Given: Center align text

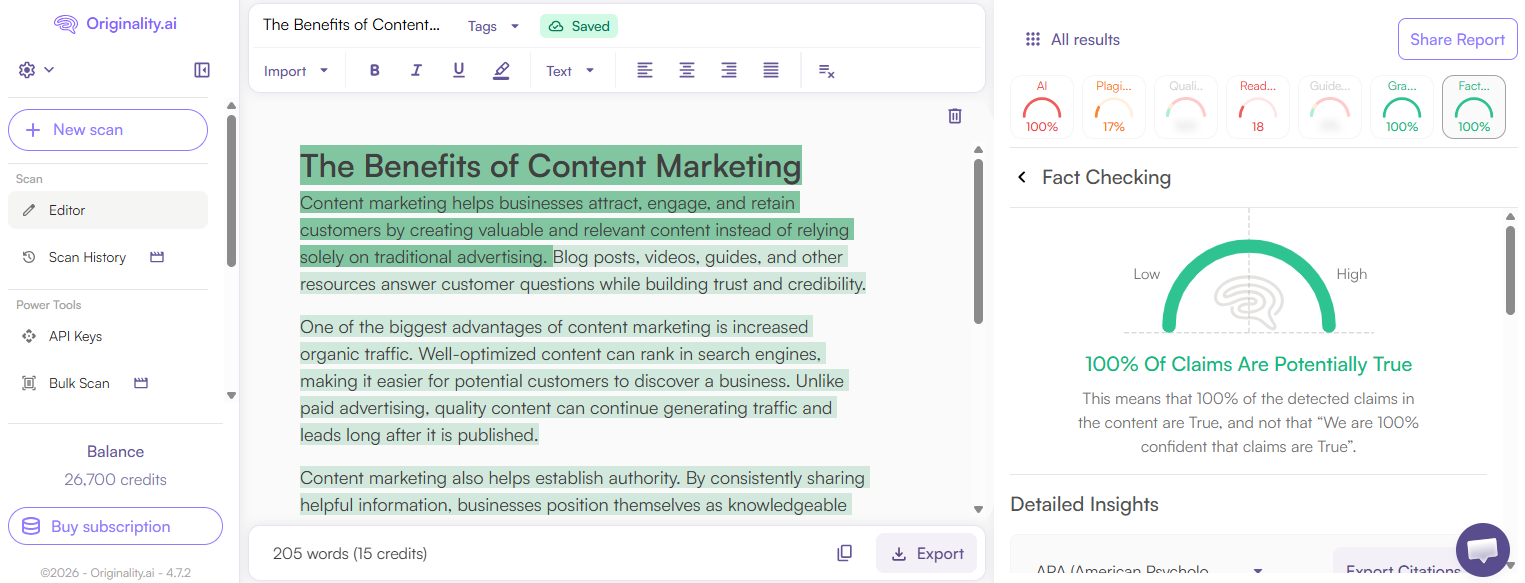Looking at the screenshot, I should pyautogui.click(x=687, y=70).
